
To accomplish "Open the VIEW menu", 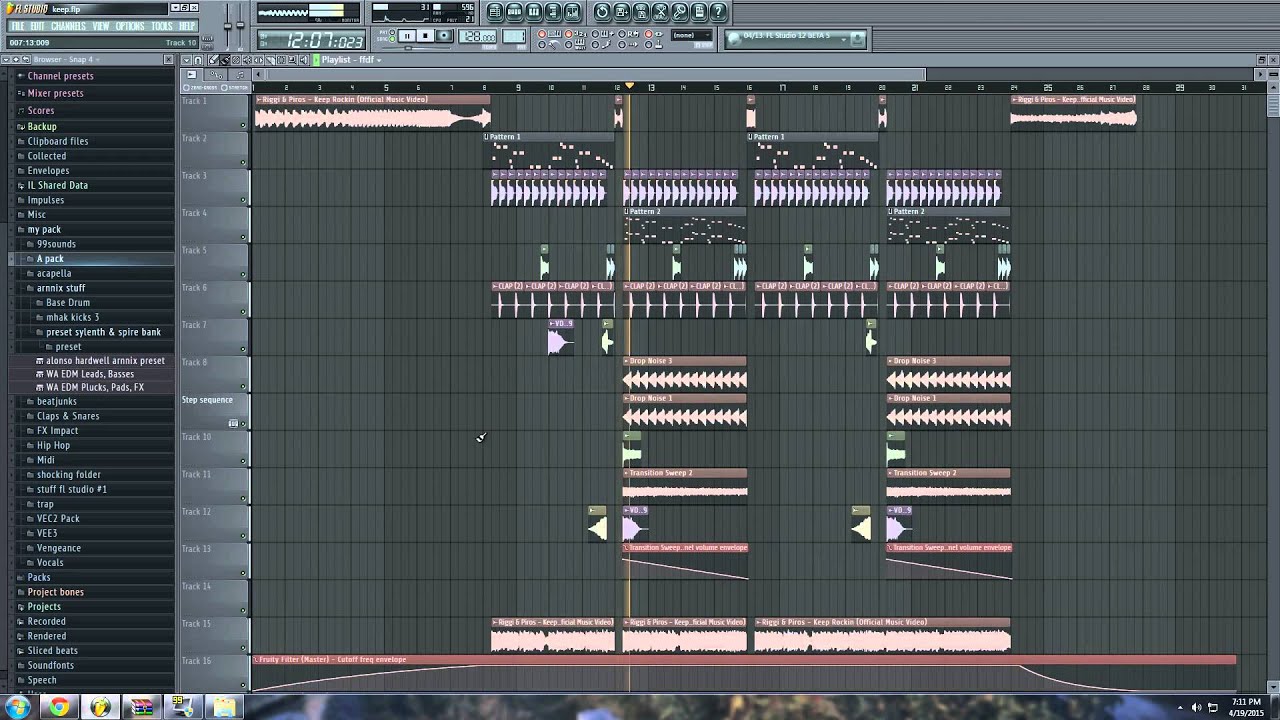I will 101,26.
